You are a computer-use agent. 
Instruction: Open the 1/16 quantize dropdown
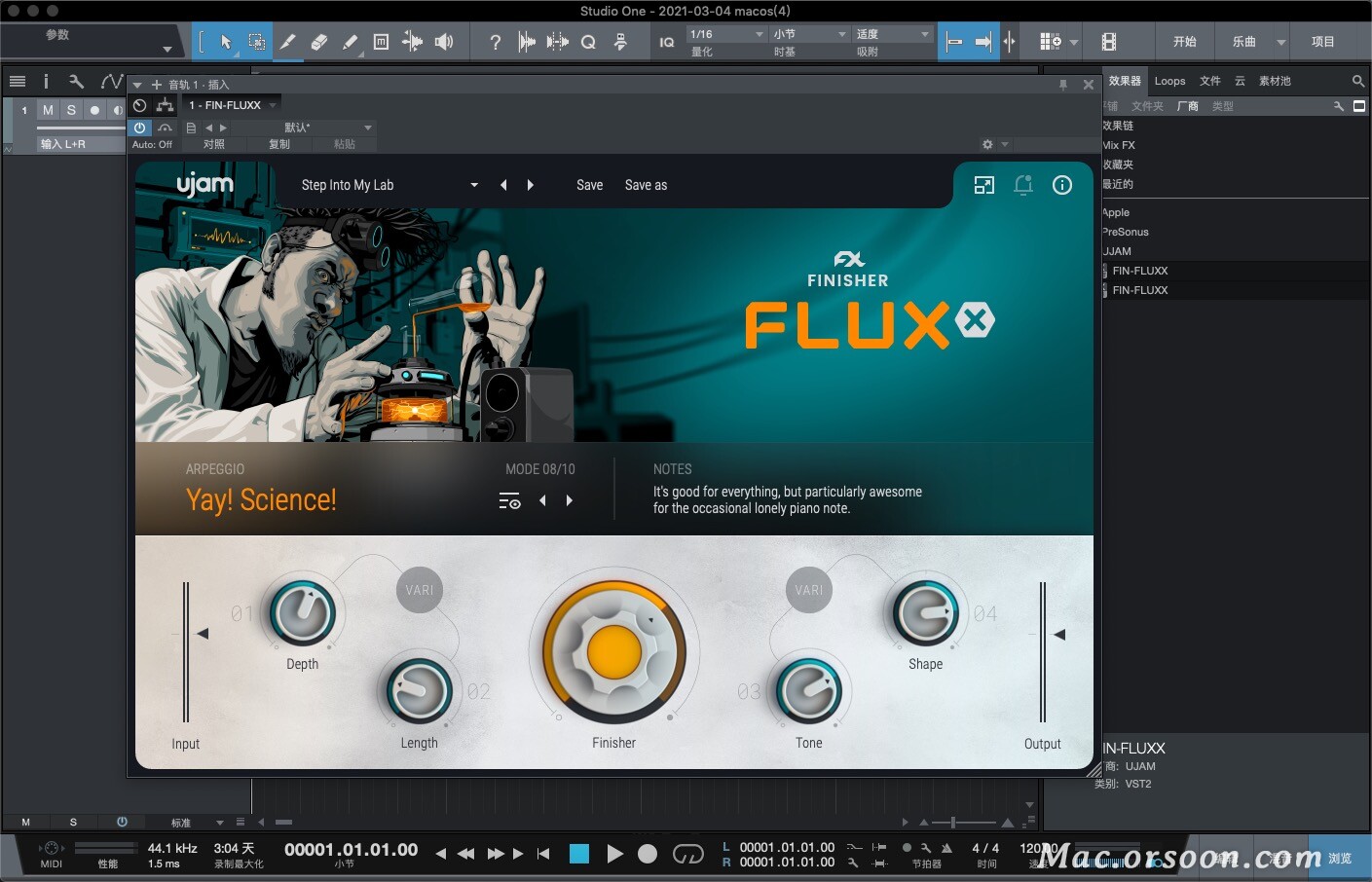[727, 34]
